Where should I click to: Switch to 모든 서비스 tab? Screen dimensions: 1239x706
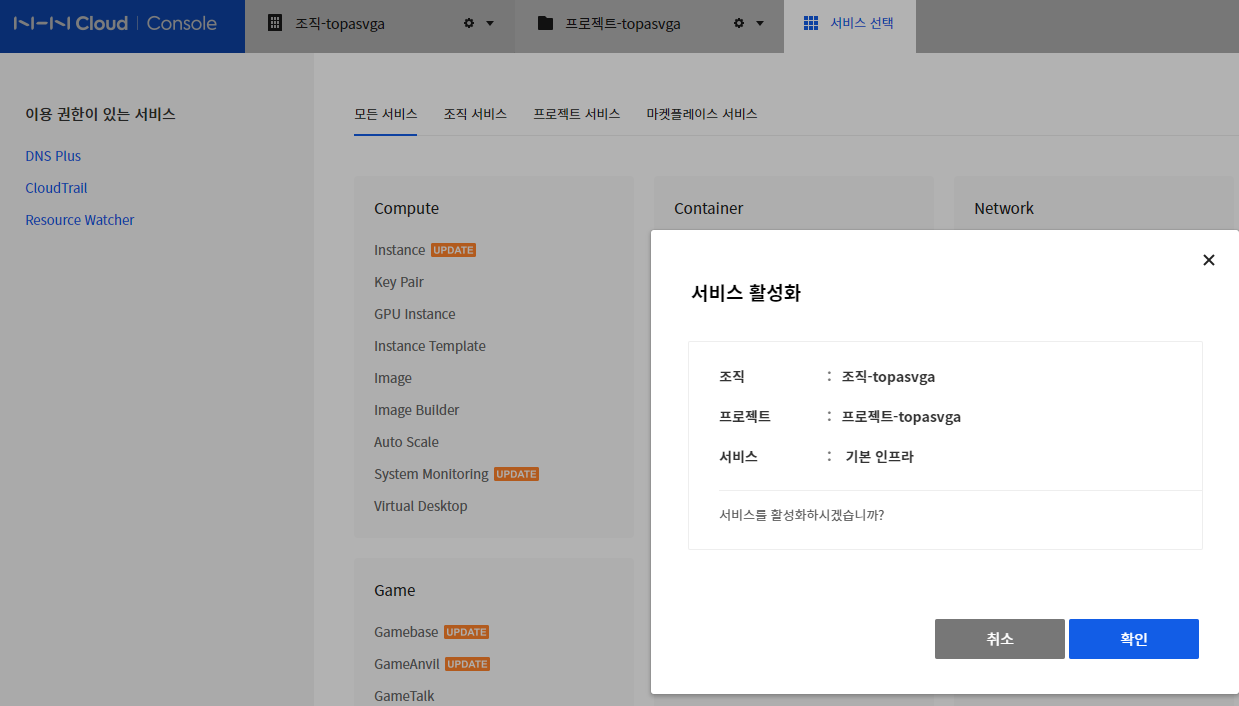385,114
